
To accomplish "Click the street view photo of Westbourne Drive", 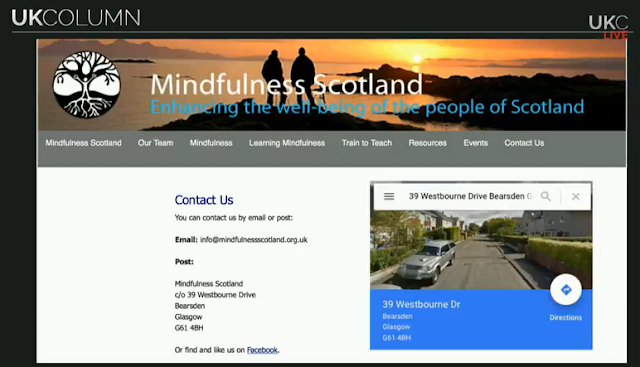I will 481,250.
